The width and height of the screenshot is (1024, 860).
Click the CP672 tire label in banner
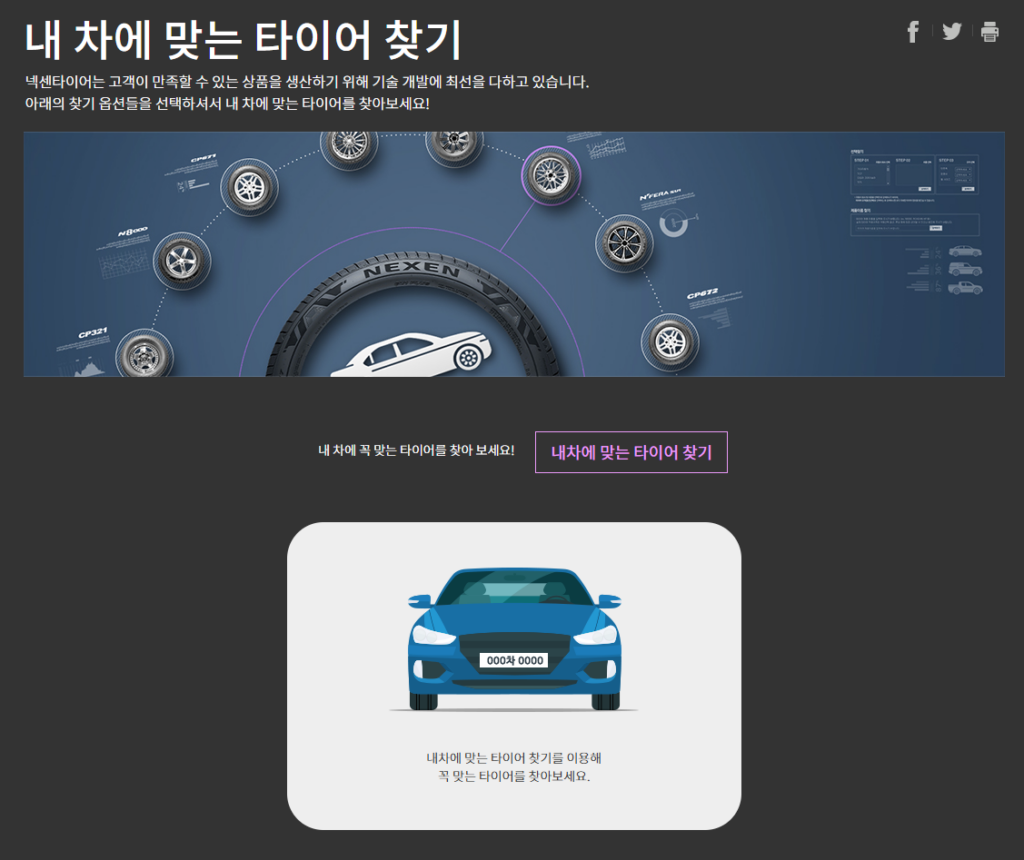pos(702,293)
